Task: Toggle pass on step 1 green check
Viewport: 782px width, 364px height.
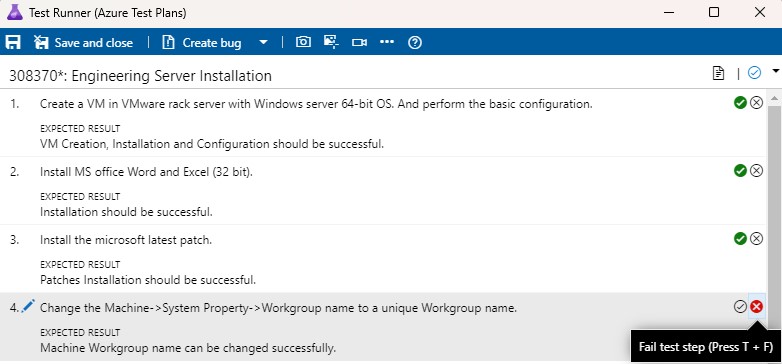Action: click(740, 103)
